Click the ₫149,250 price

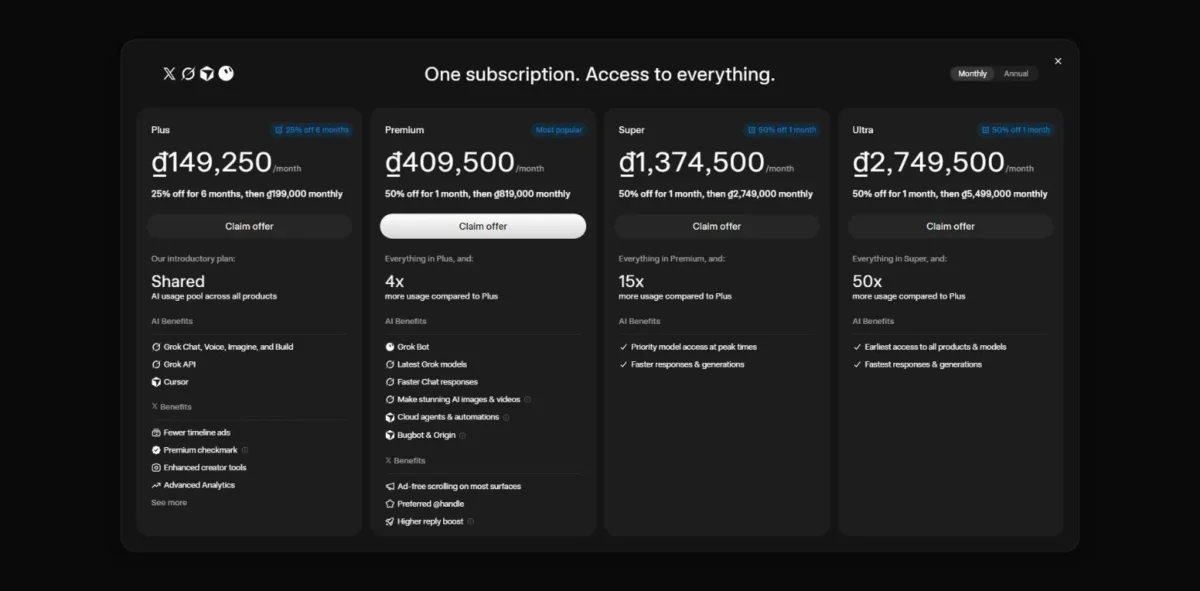[211, 162]
